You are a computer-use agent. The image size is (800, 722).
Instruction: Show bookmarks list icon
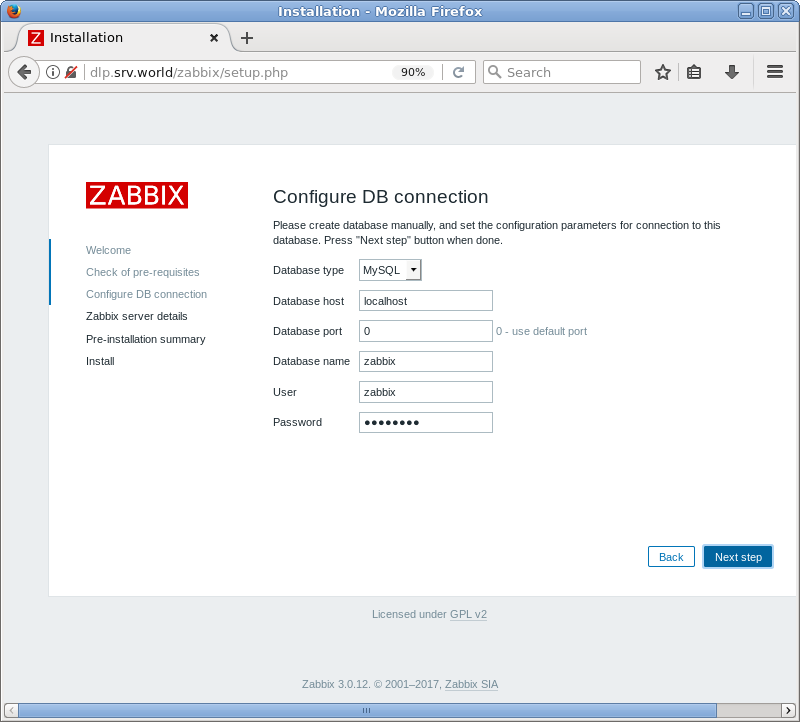click(694, 72)
